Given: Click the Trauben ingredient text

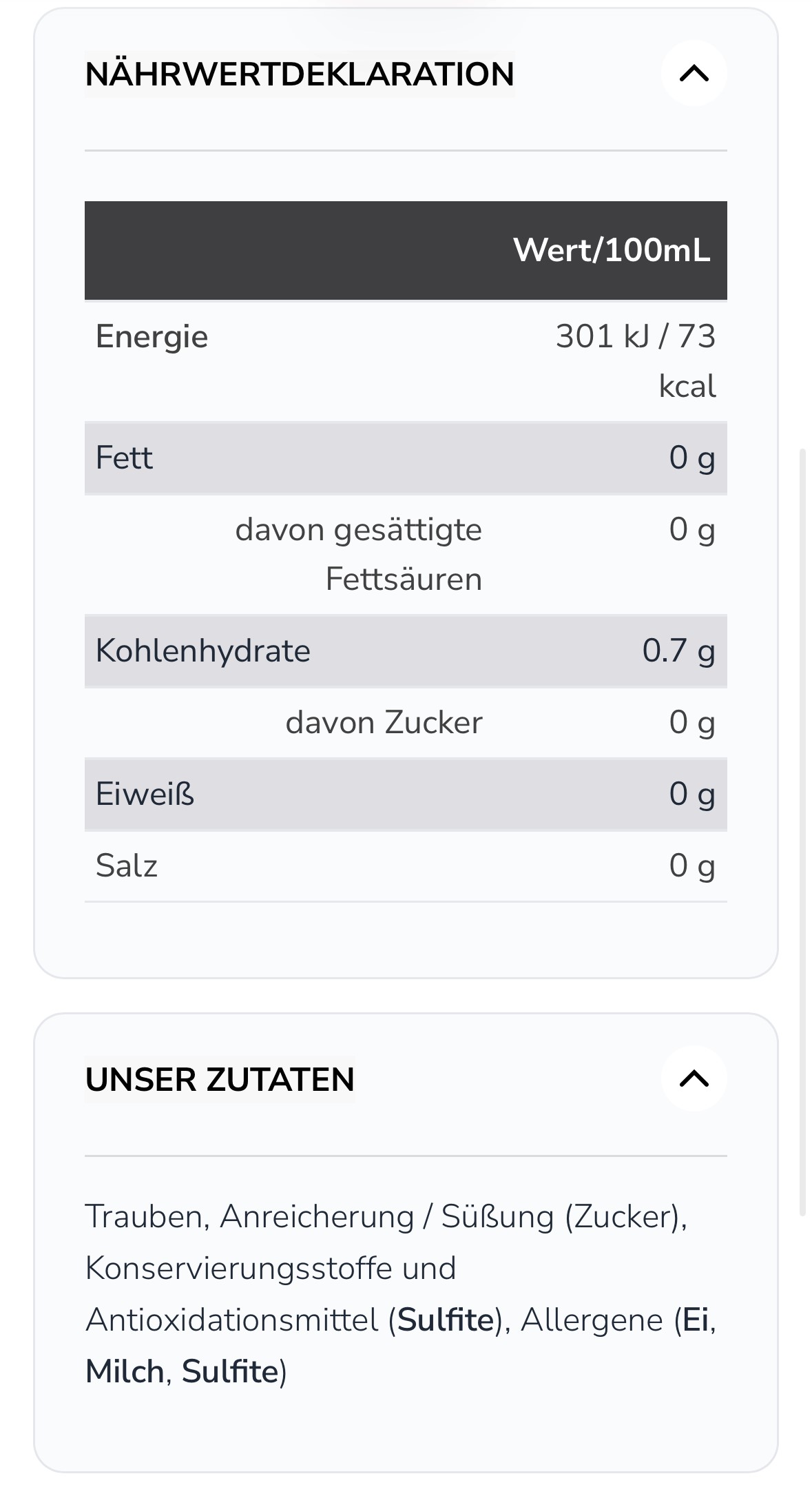Looking at the screenshot, I should (143, 1216).
